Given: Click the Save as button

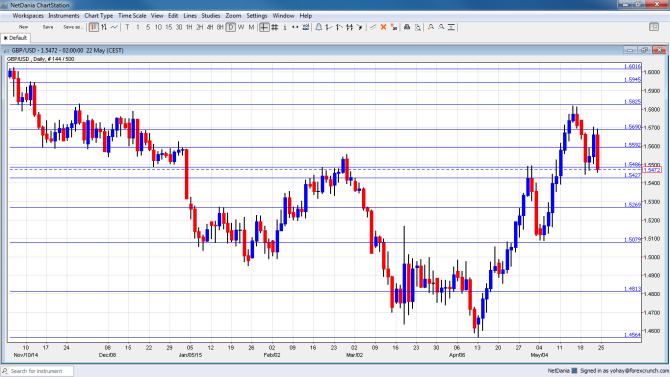Looking at the screenshot, I should pos(72,27).
